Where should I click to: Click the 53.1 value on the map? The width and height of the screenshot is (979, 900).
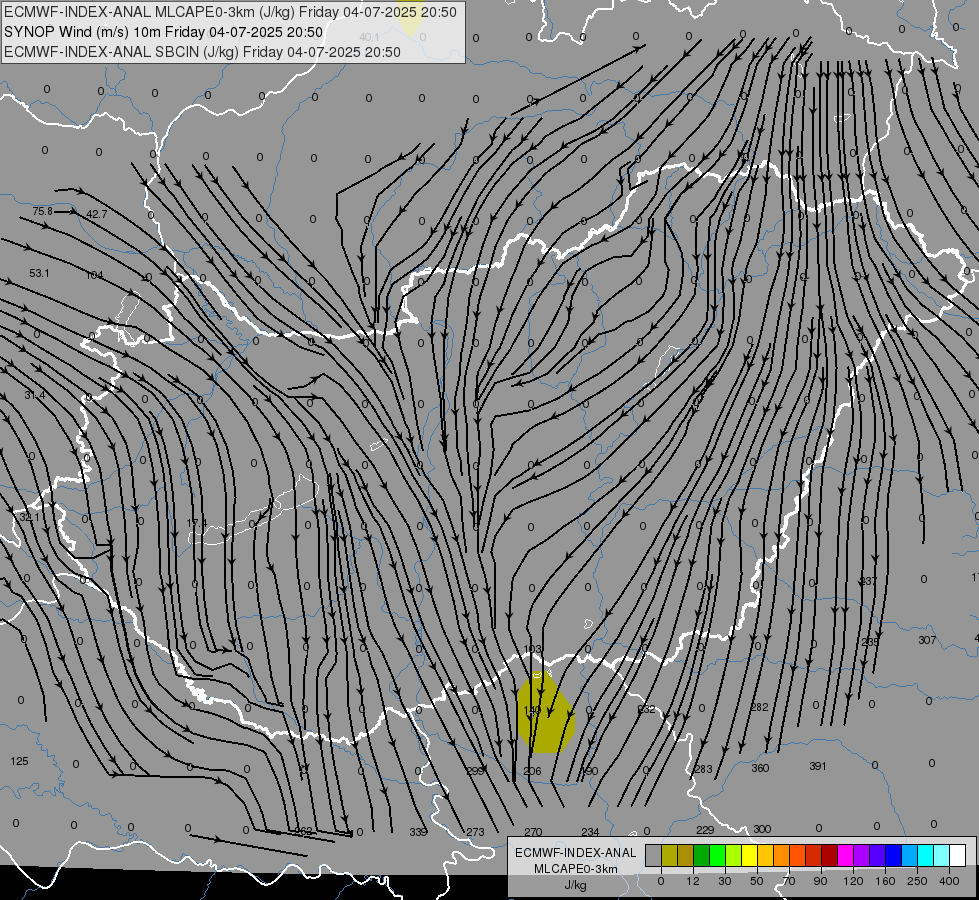39,273
